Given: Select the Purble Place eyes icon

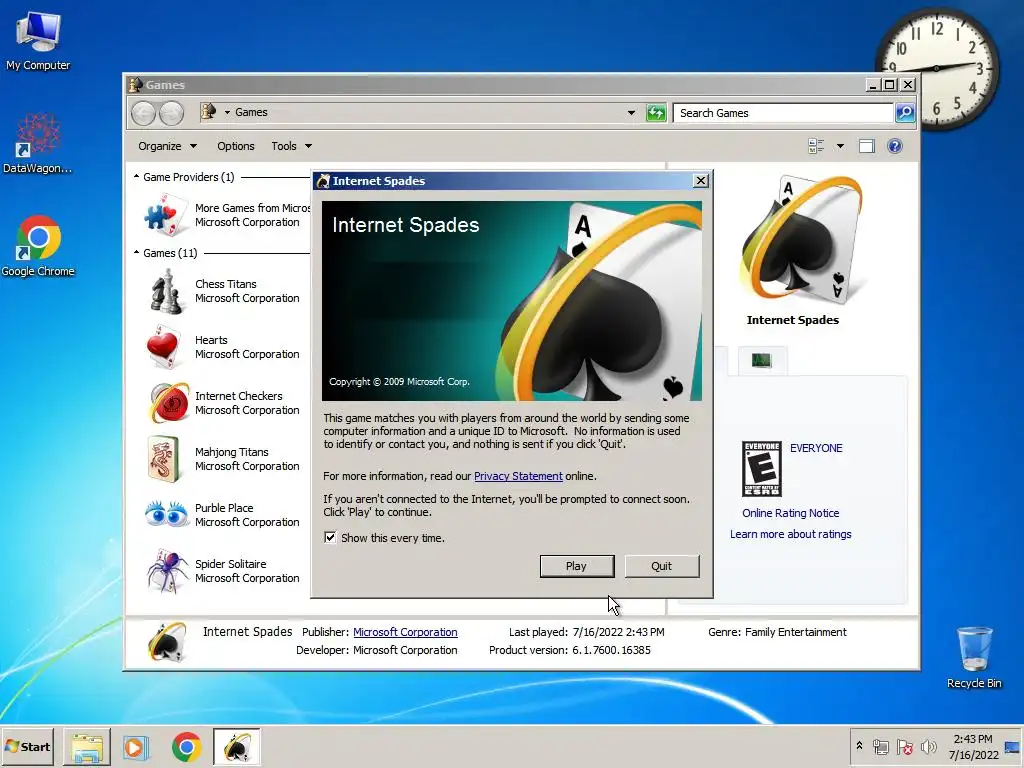Looking at the screenshot, I should 166,514.
